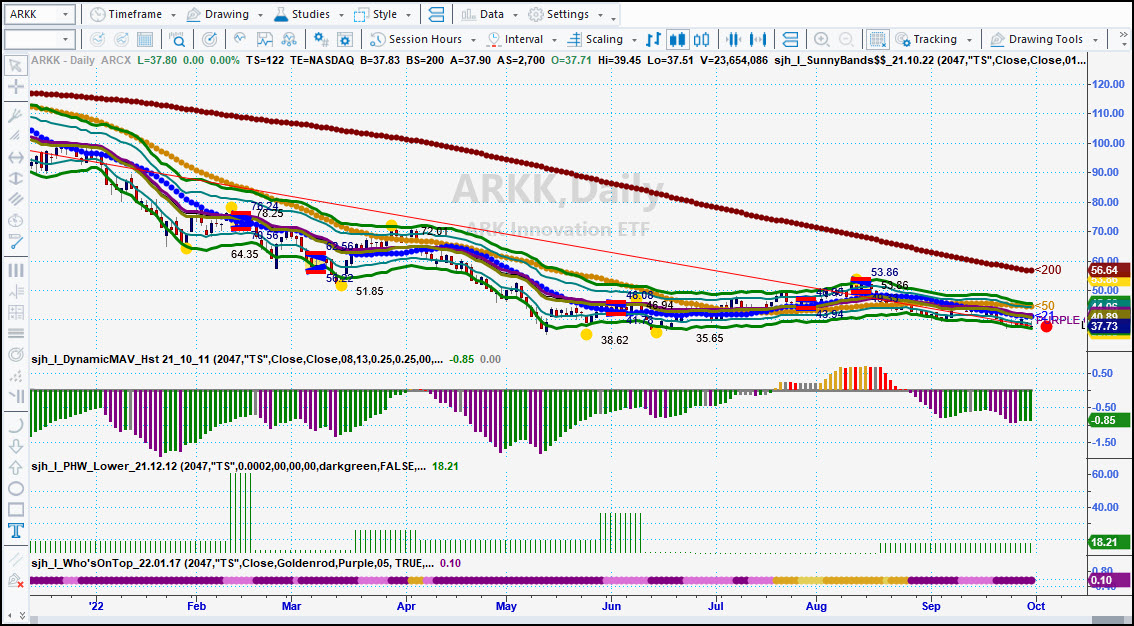Click the 37.73 navy price label
Screen dimensions: 1134x626
click(1111, 327)
